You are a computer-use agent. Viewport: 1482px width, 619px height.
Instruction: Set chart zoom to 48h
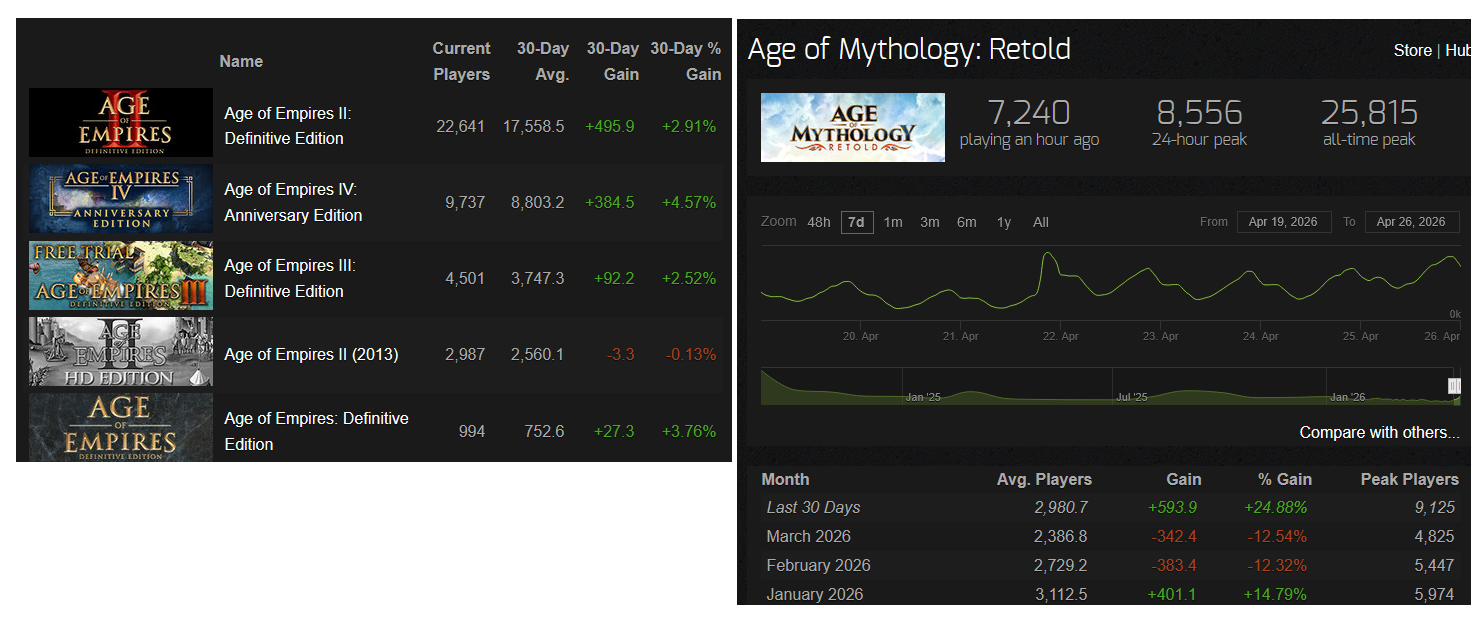point(819,222)
